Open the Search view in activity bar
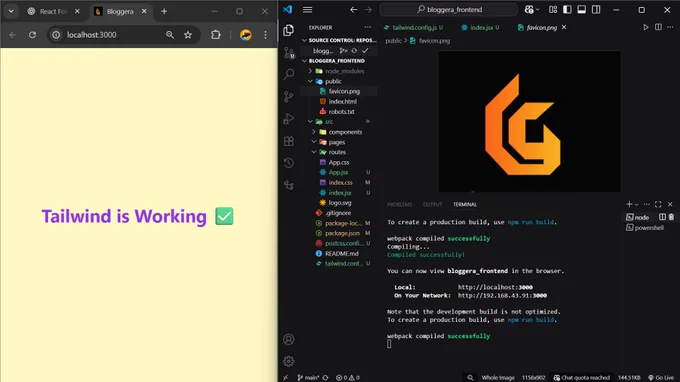The image size is (680, 382). pyautogui.click(x=288, y=74)
